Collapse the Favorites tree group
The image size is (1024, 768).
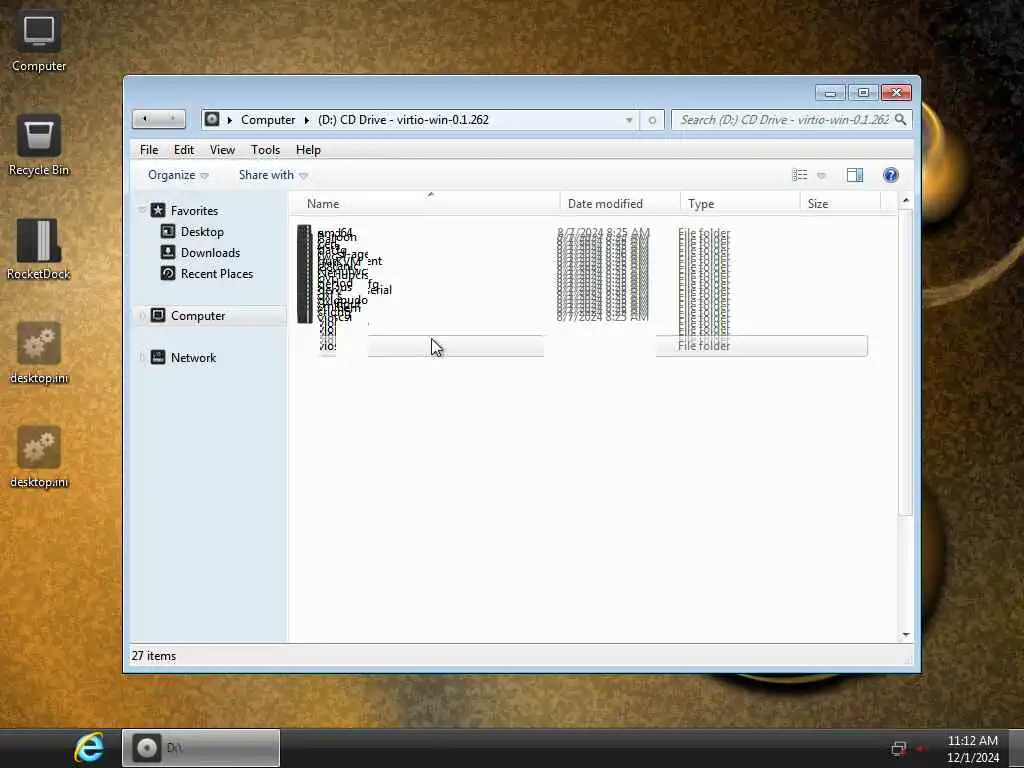pos(142,210)
